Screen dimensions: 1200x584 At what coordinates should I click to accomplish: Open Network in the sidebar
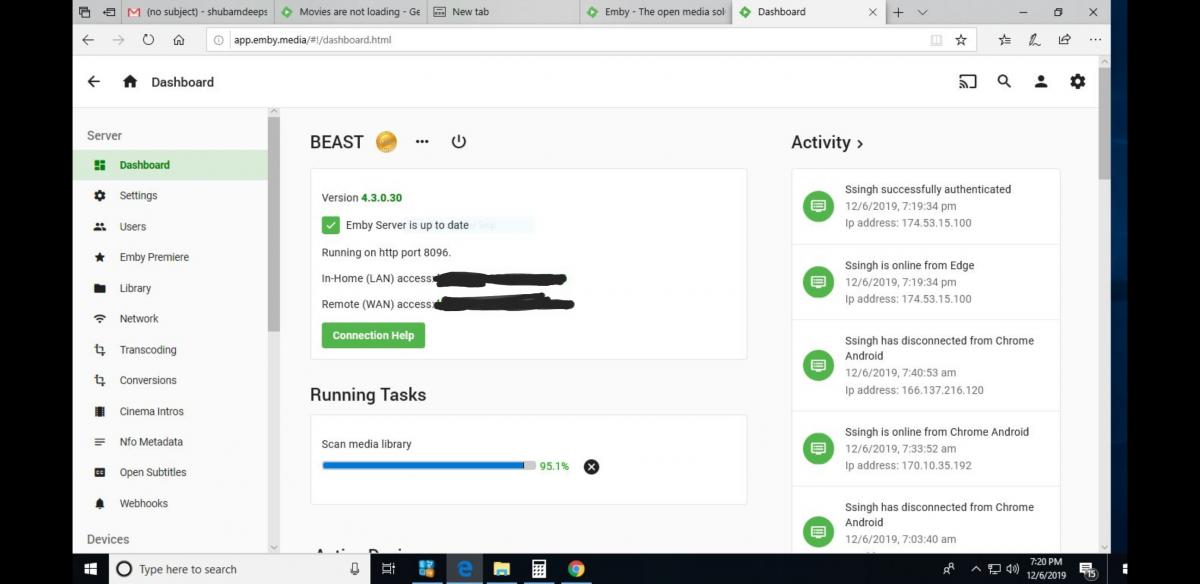170,319
